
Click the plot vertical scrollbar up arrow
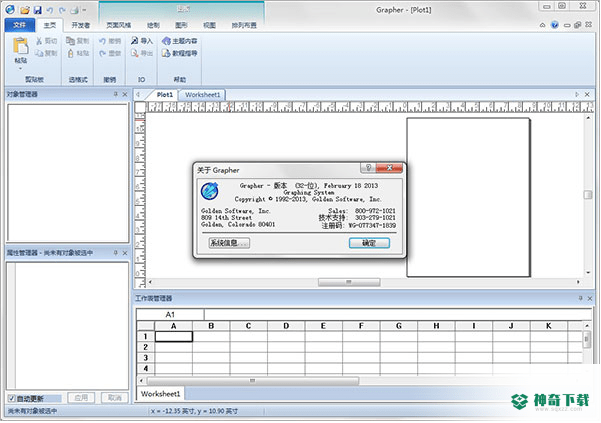[x=588, y=118]
